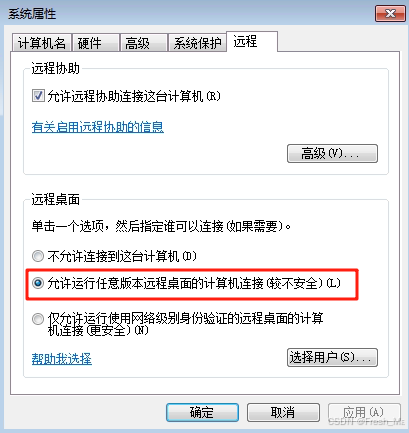409x433 pixels.
Task: Click the 选择用户(S)... button
Action: pyautogui.click(x=332, y=358)
